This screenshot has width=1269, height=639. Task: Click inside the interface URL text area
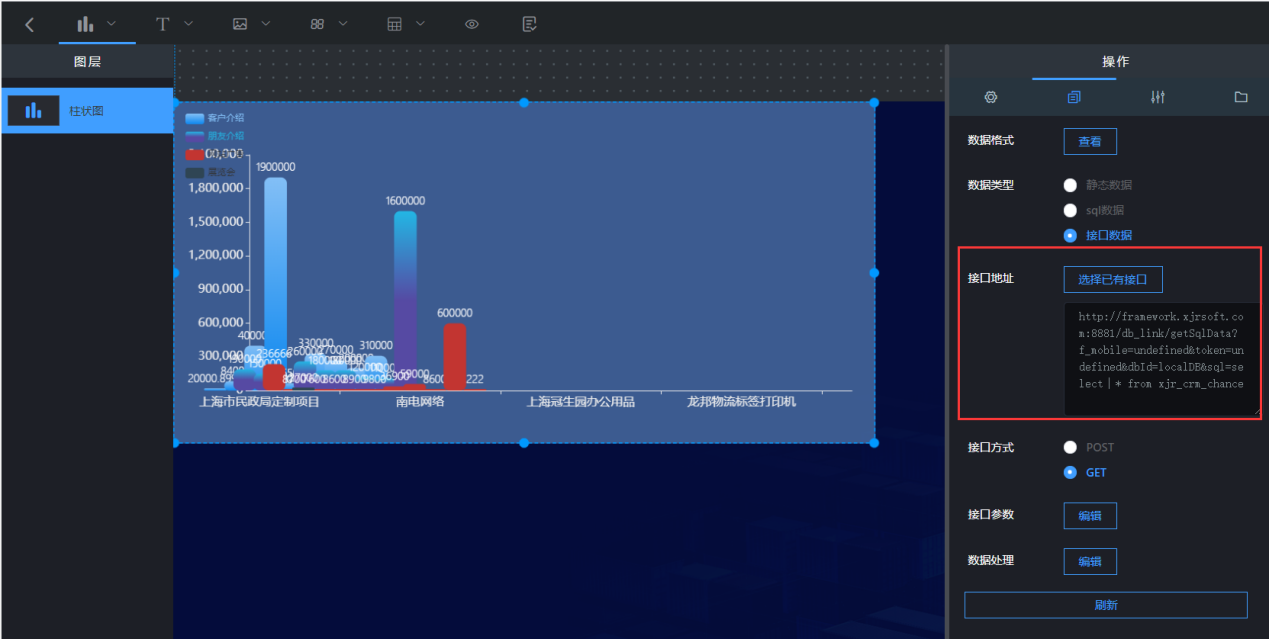click(1160, 358)
